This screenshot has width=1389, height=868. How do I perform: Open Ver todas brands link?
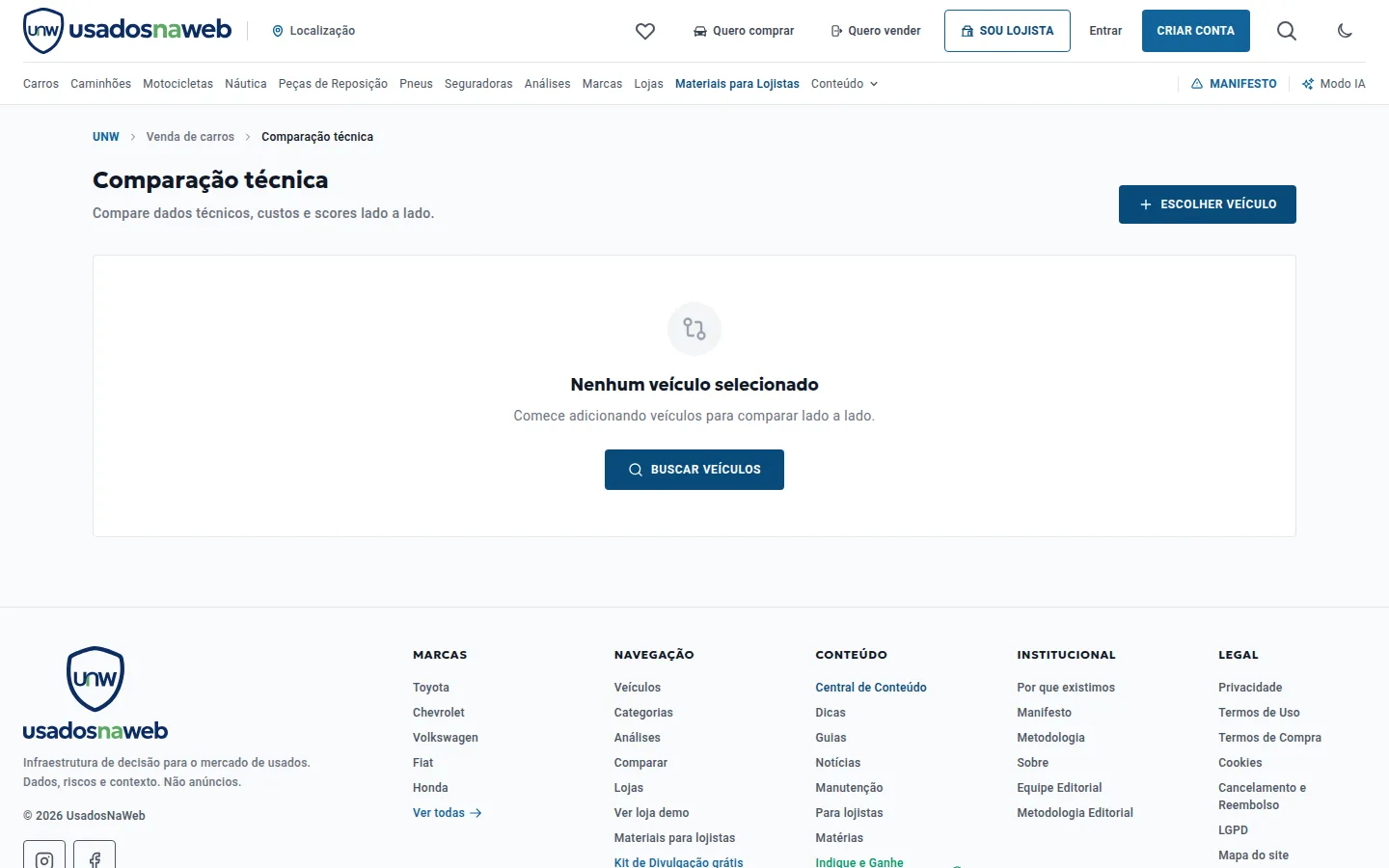pyautogui.click(x=448, y=813)
